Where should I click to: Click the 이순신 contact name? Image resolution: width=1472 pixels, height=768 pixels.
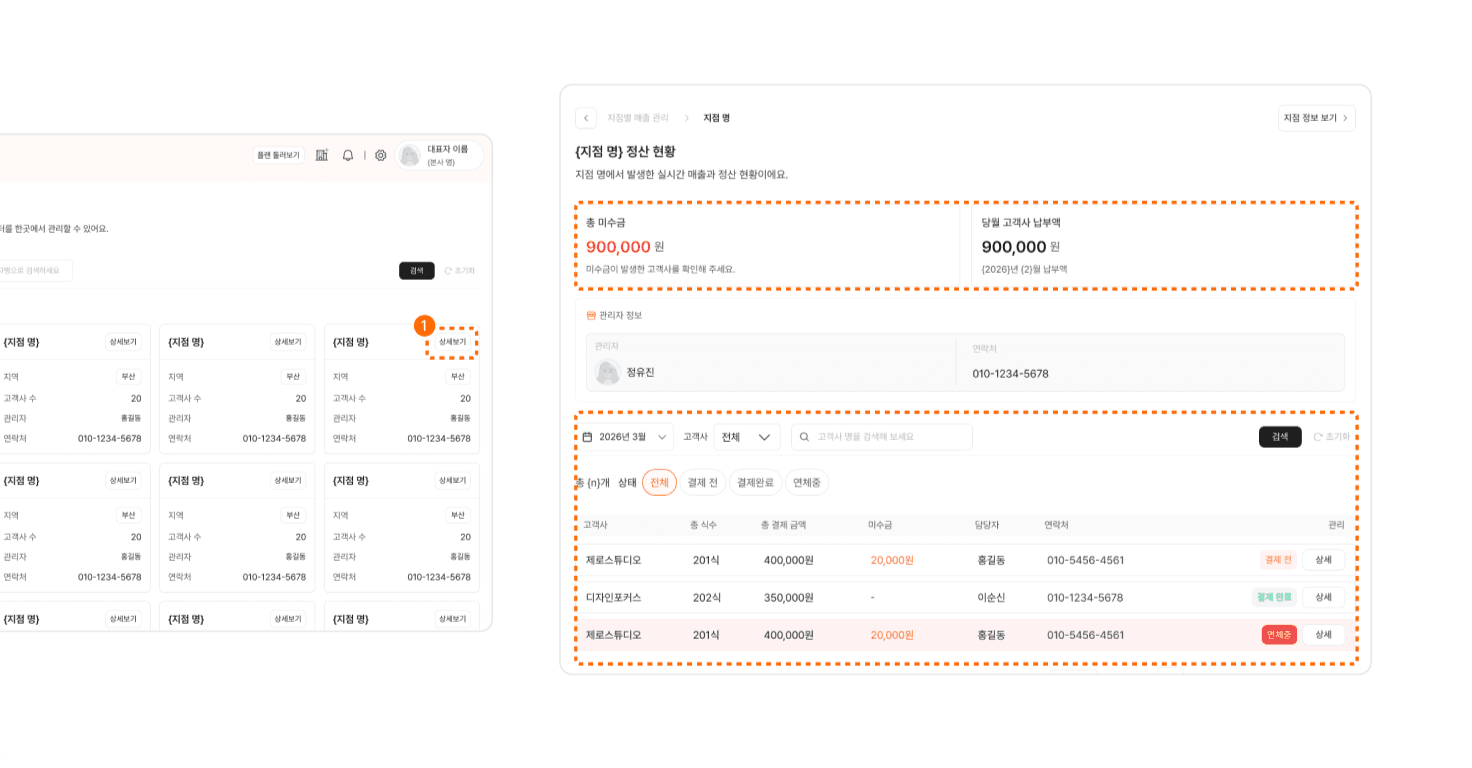tap(991, 598)
